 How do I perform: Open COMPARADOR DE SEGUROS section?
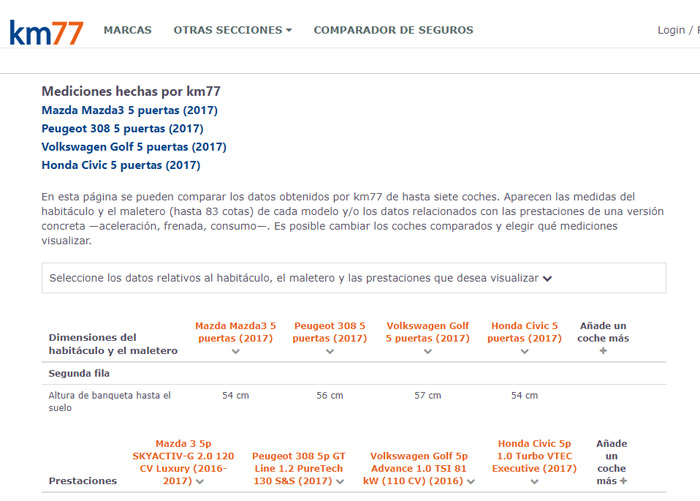(x=393, y=30)
